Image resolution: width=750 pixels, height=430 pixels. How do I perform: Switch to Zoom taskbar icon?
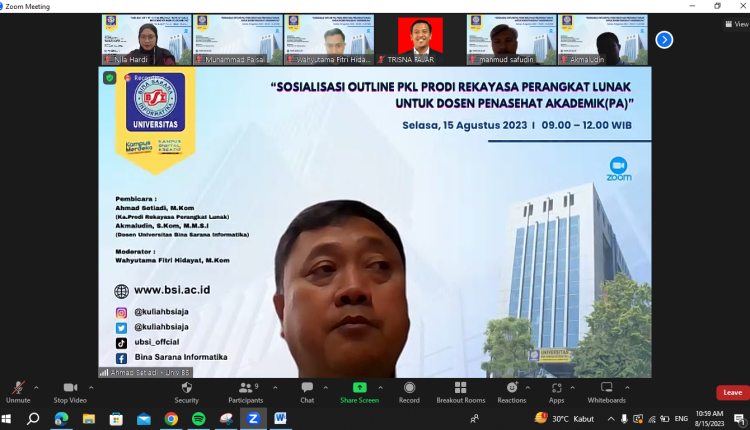point(253,419)
